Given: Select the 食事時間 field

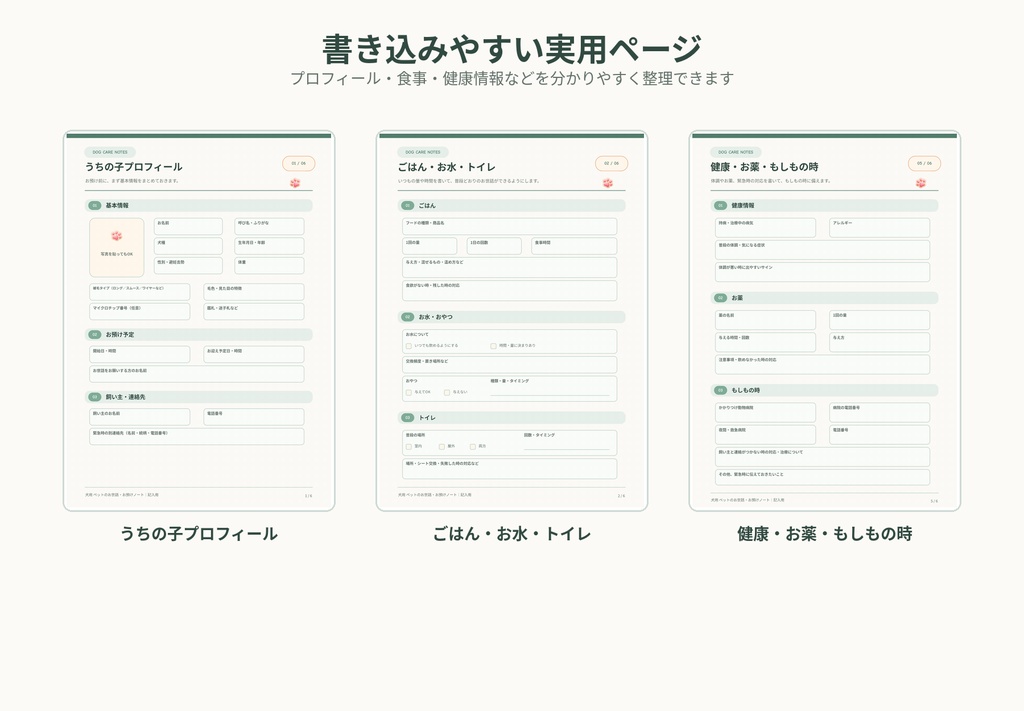Looking at the screenshot, I should 574,246.
